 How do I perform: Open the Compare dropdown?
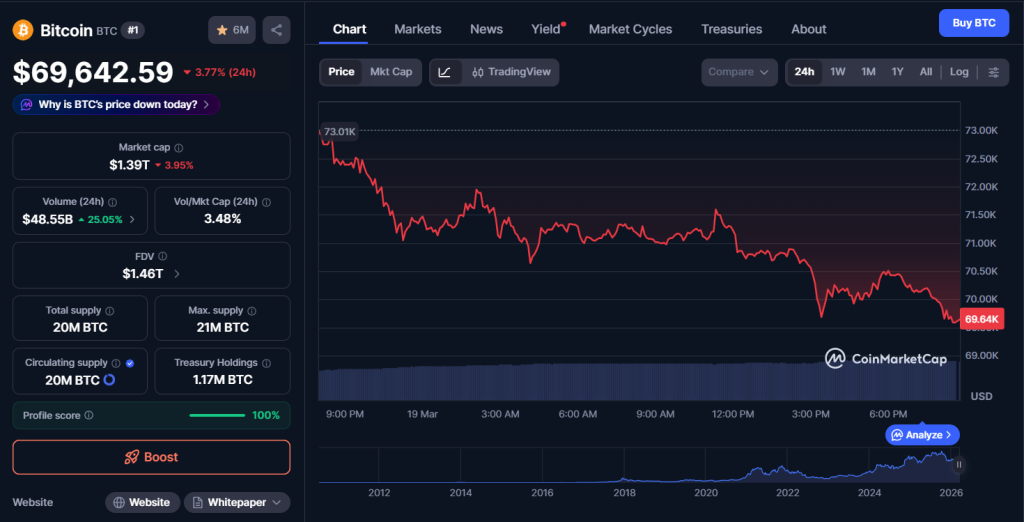click(x=739, y=72)
